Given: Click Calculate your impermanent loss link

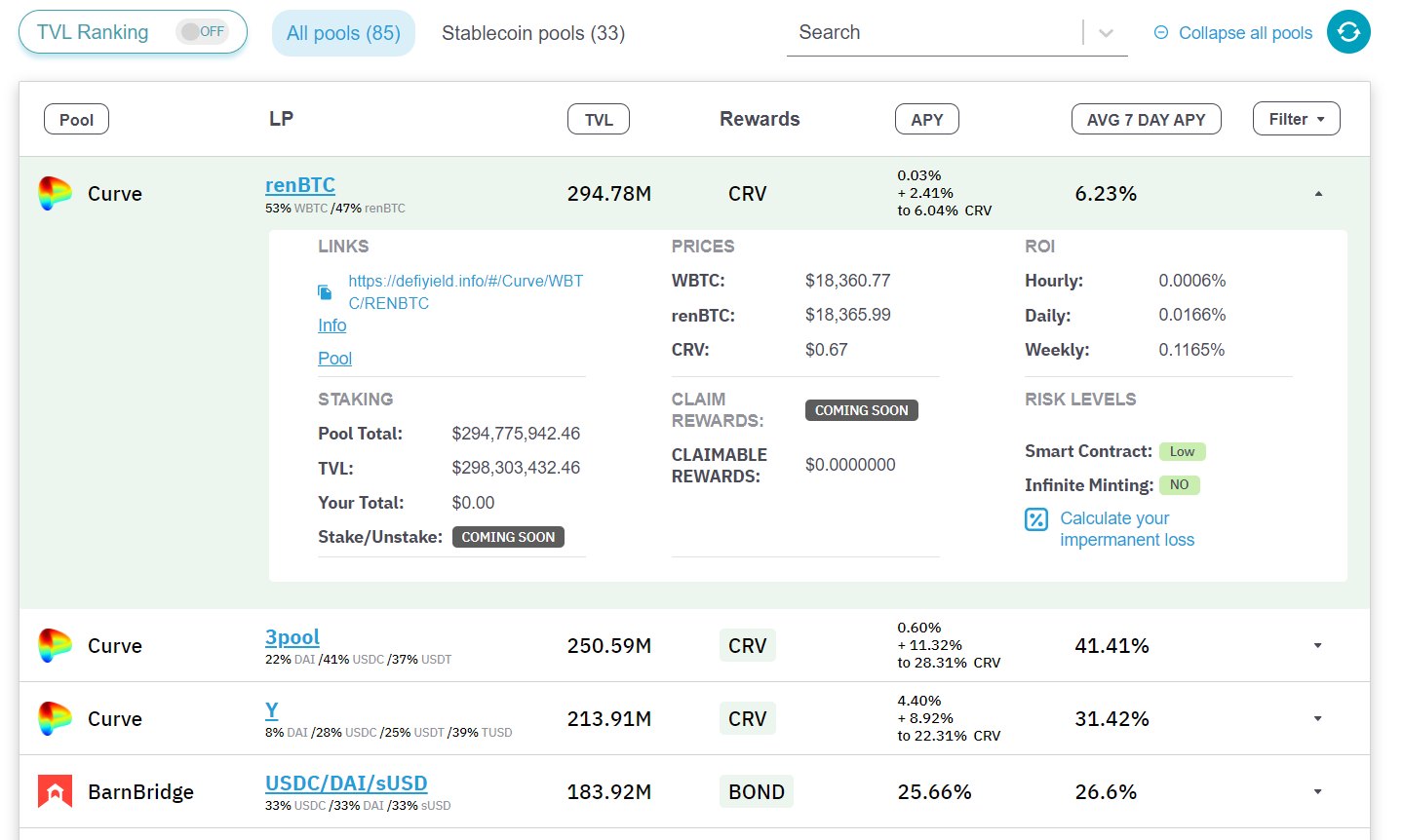Looking at the screenshot, I should tap(1127, 529).
